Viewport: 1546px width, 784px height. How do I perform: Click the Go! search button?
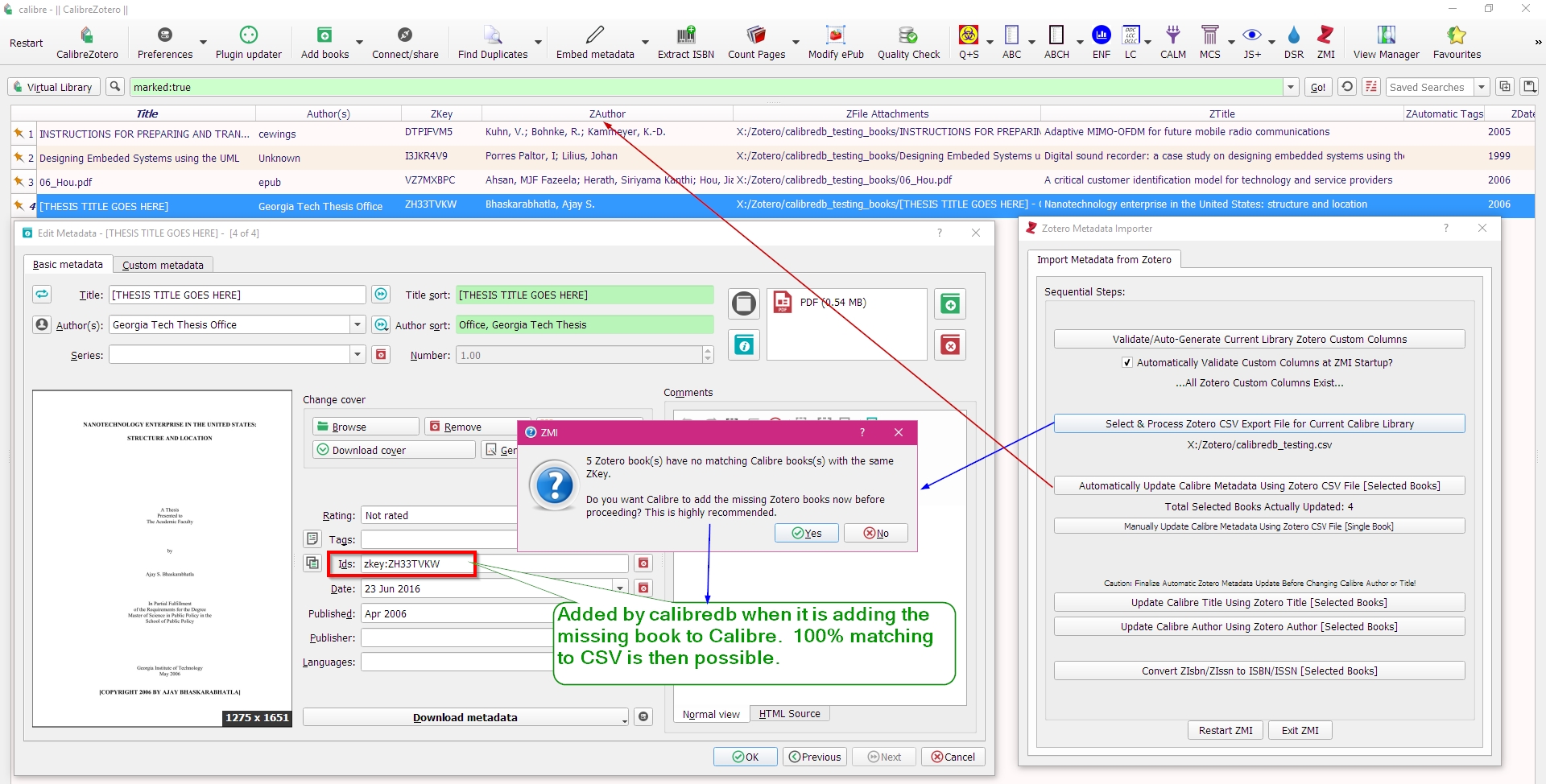coord(1317,87)
